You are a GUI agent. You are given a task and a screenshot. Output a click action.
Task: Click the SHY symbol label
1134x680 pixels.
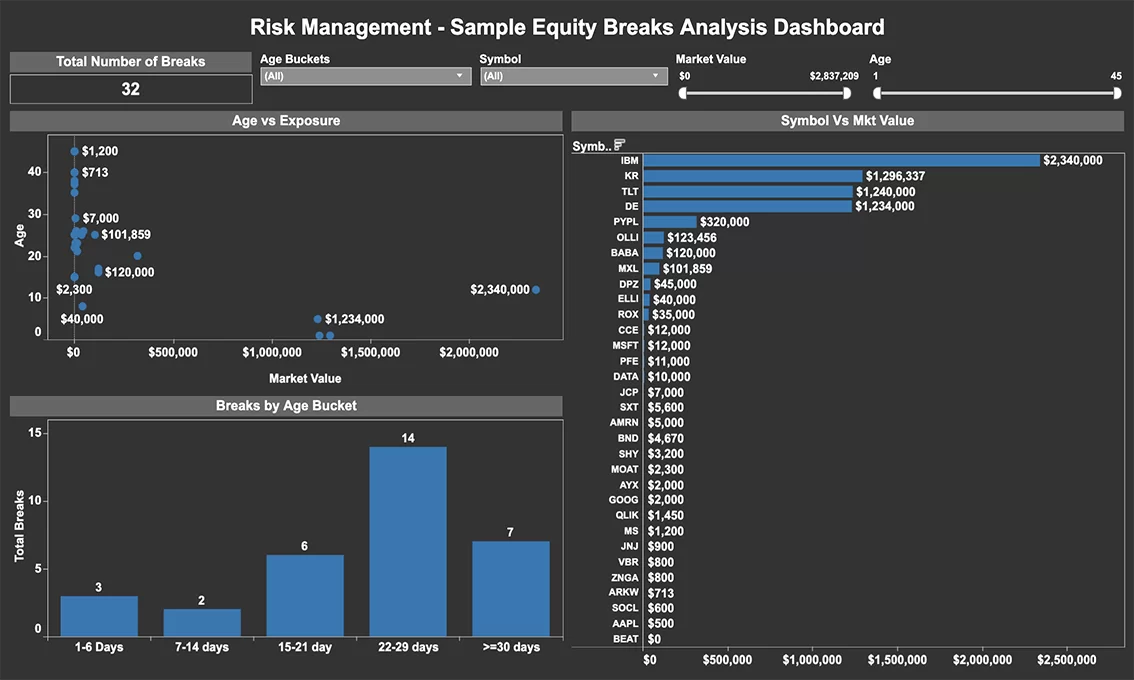pos(628,454)
